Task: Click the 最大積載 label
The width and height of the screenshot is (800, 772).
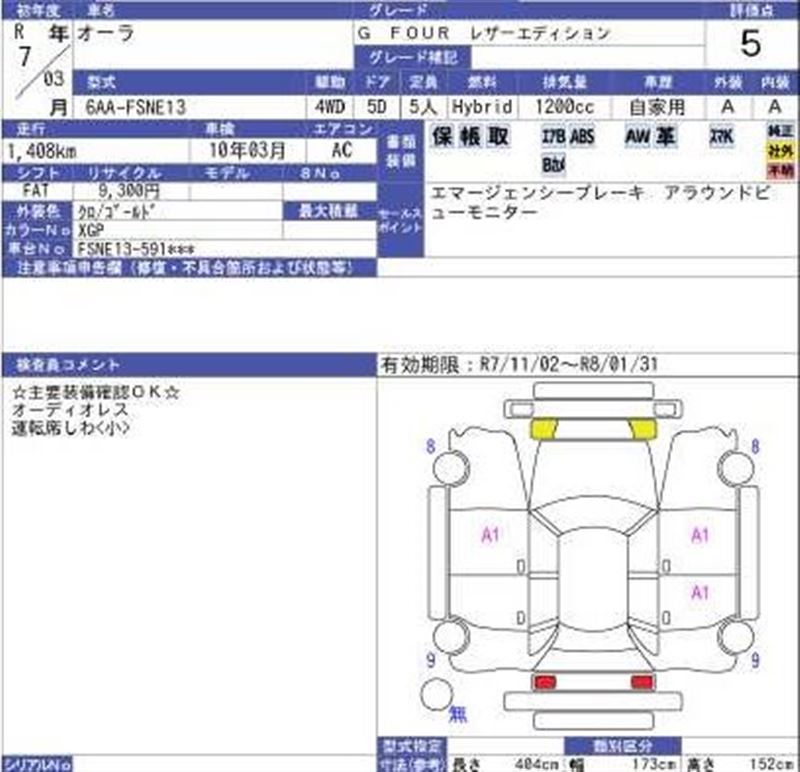Action: [x=328, y=211]
